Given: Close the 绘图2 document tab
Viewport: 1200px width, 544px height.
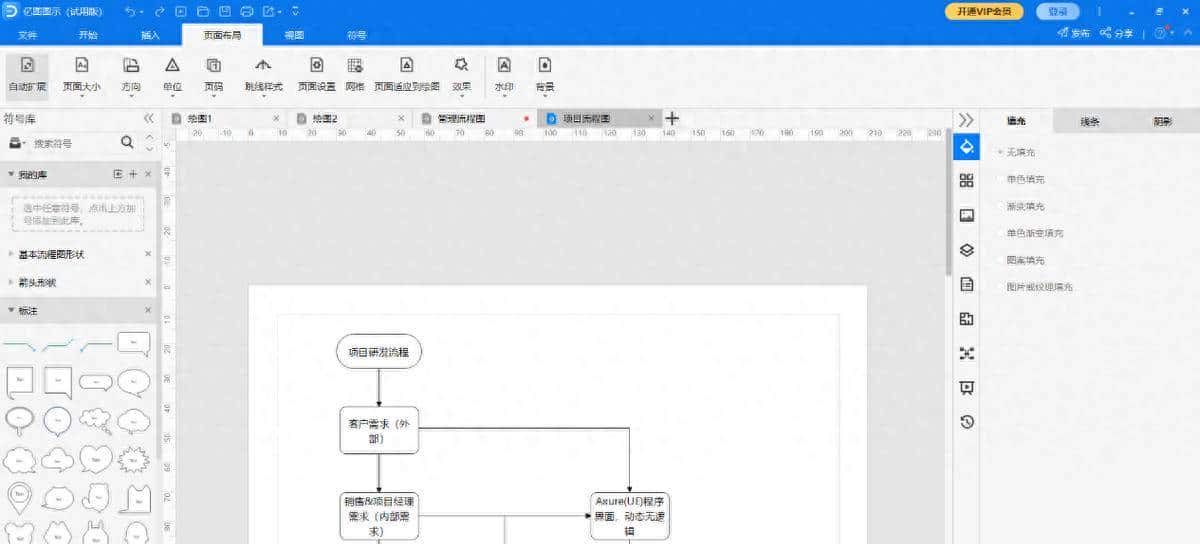Looking at the screenshot, I should click(401, 118).
